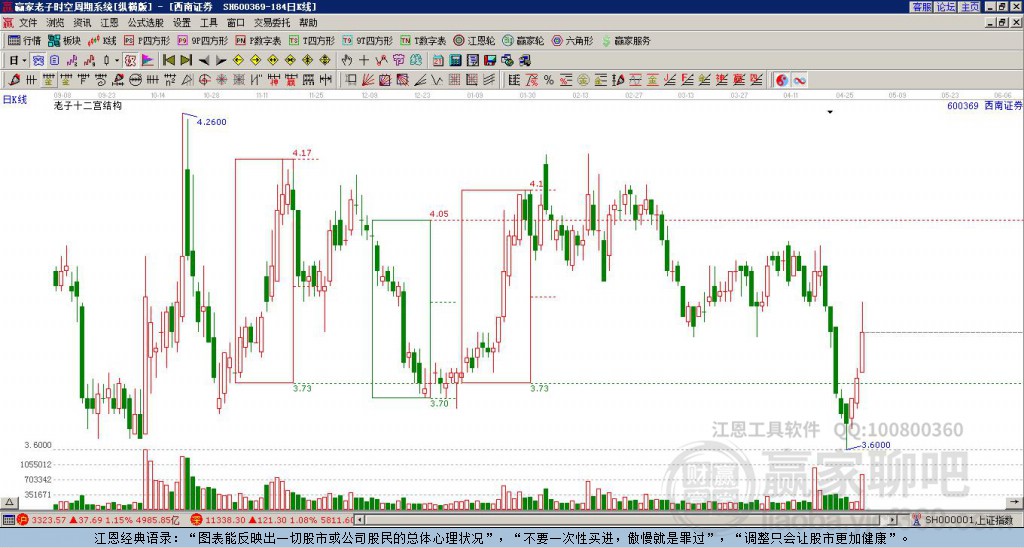Expand the candlestick style dropdown arrow
Screen dimensions: 1024x548
pos(117,60)
